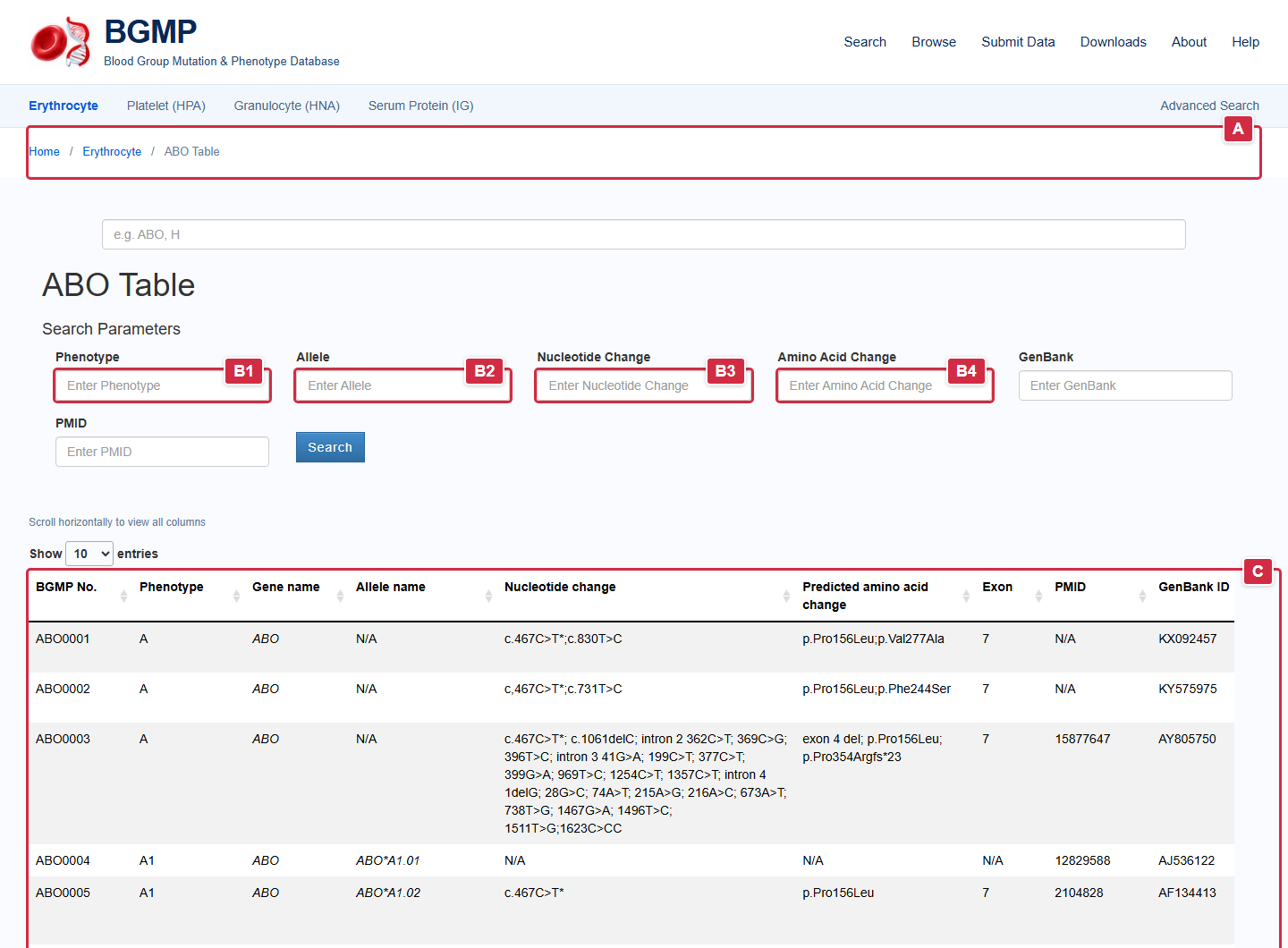This screenshot has width=1288, height=948.
Task: Sort table by Allele name column arrows
Action: [488, 596]
